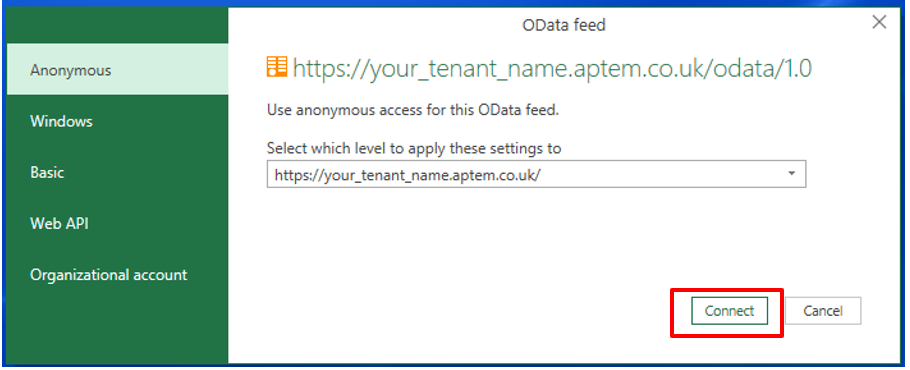Click 'Use anonymous access for this OData feed' text
This screenshot has width=910, height=370.
[x=413, y=110]
